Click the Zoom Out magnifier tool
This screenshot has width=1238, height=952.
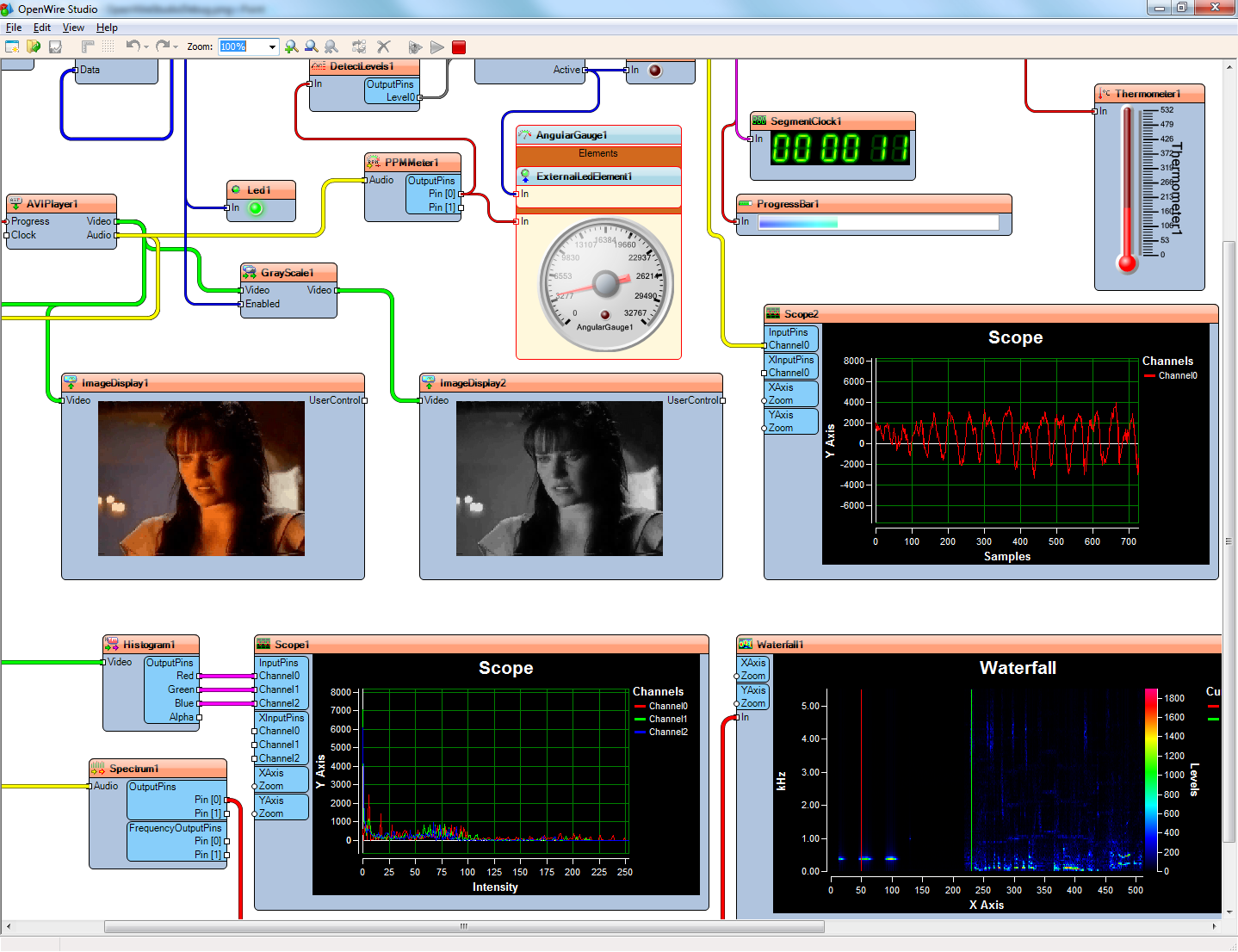click(311, 46)
